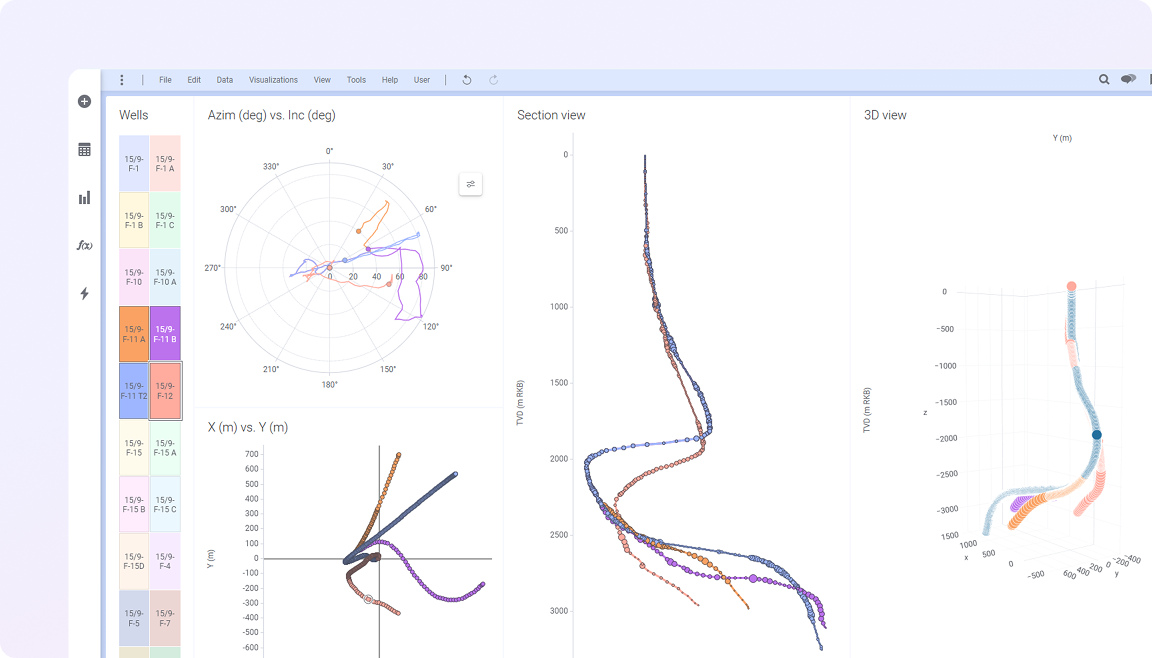
Task: Open the search magnifier icon
Action: (1104, 80)
